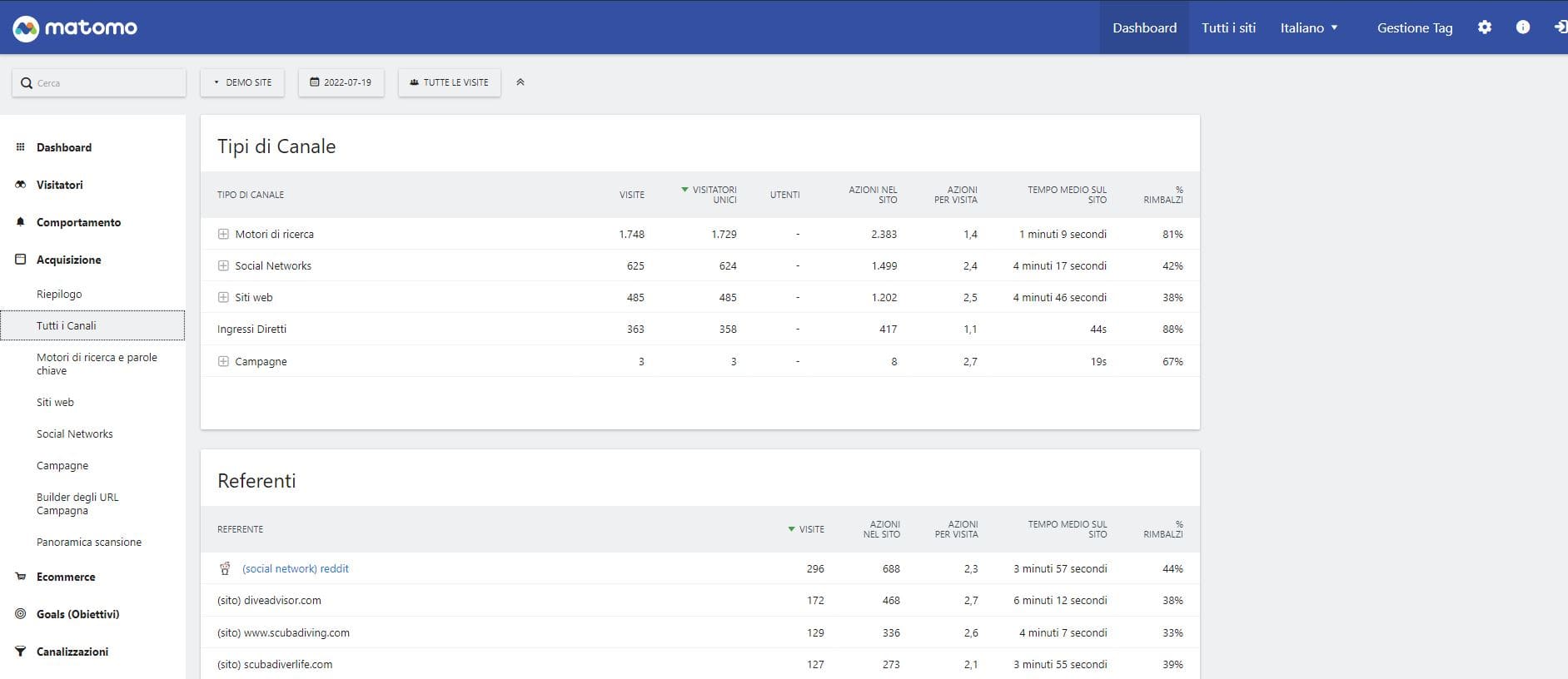Screen dimensions: 1568x679
Task: Switch to Tutti i siti tab
Action: (x=1228, y=27)
